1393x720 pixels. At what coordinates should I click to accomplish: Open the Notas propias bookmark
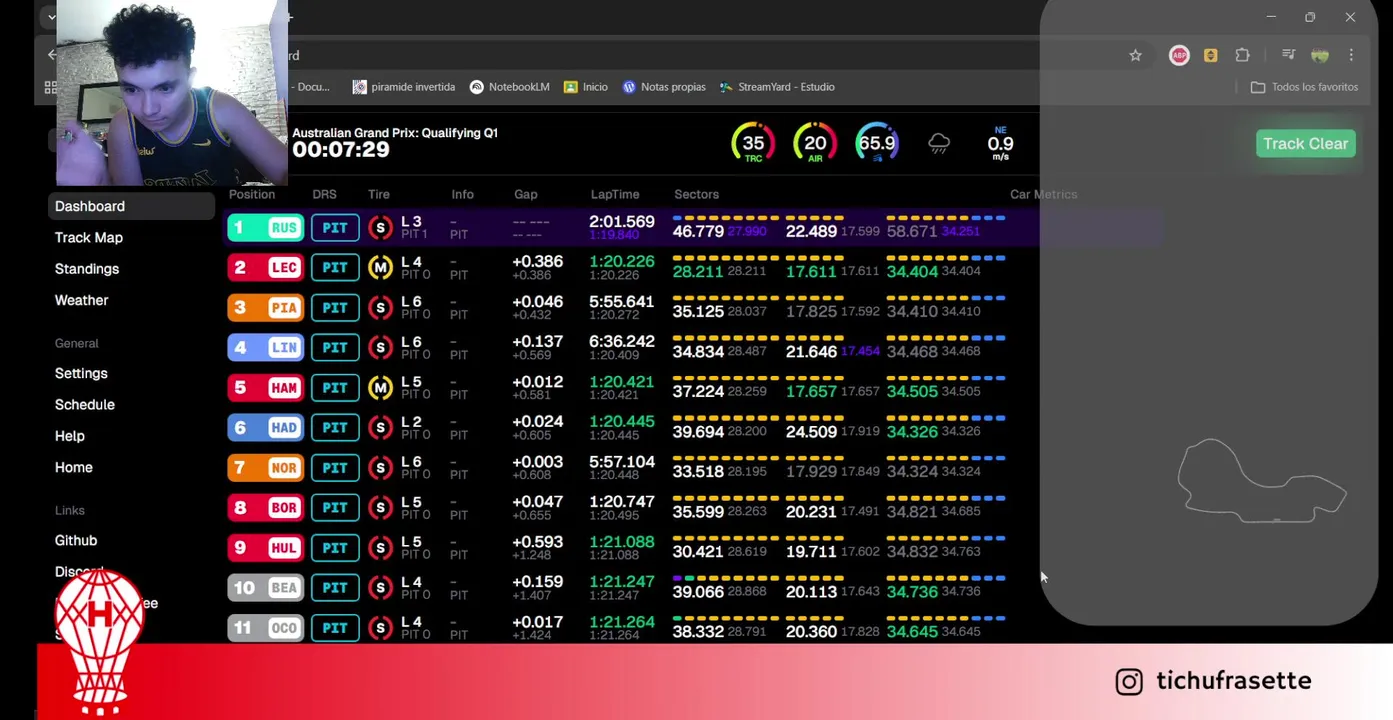click(x=664, y=87)
